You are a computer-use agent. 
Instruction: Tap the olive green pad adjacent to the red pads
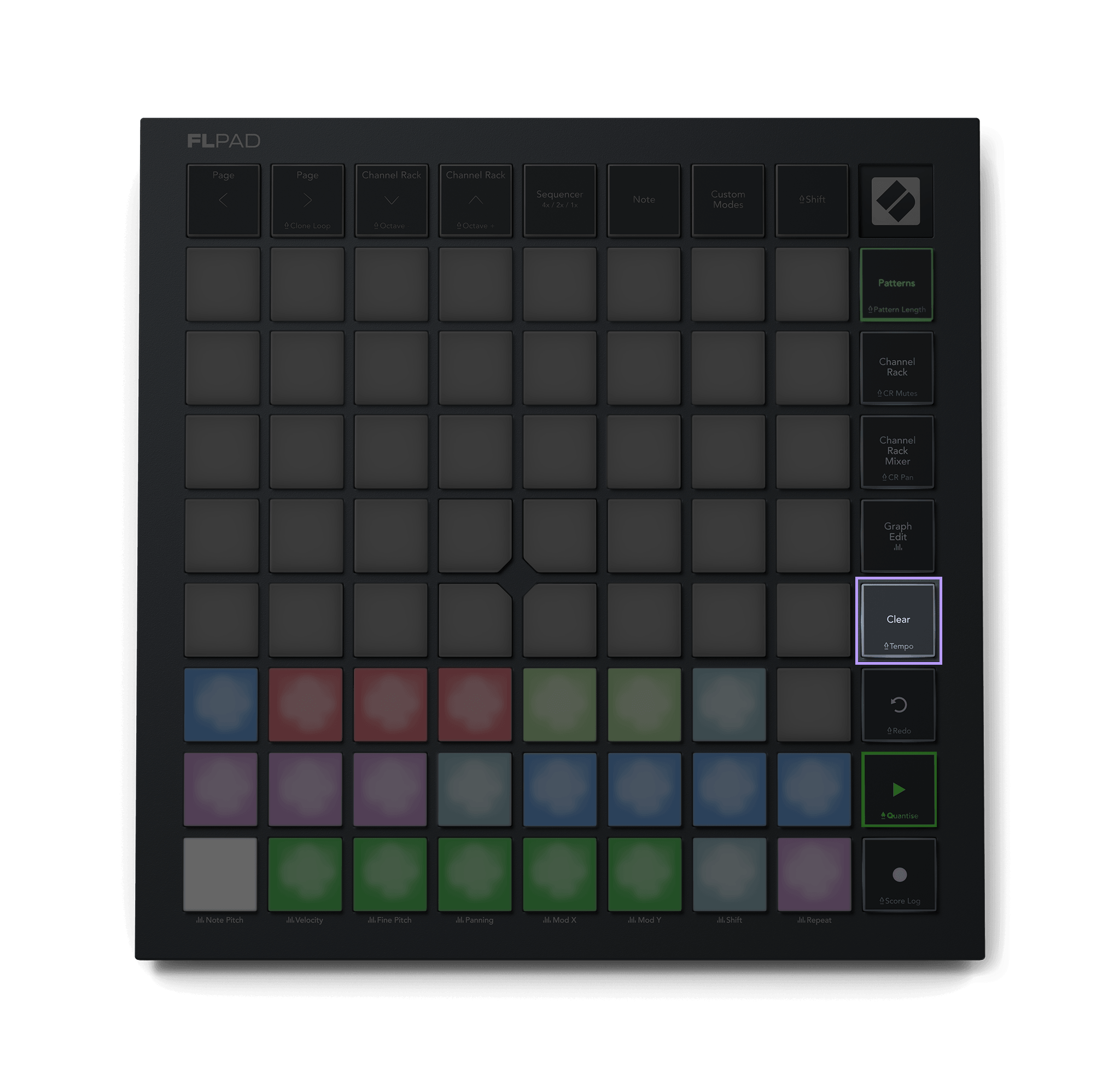coord(559,705)
